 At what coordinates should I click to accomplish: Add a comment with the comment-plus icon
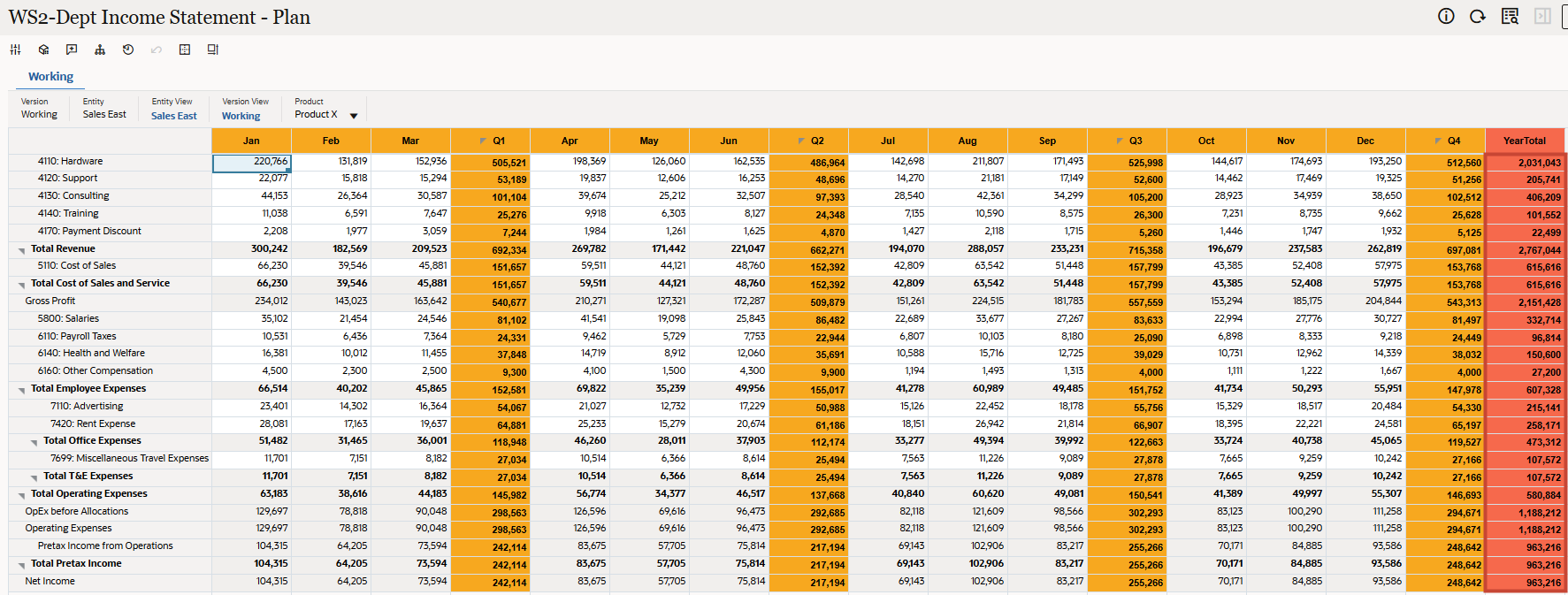(72, 50)
